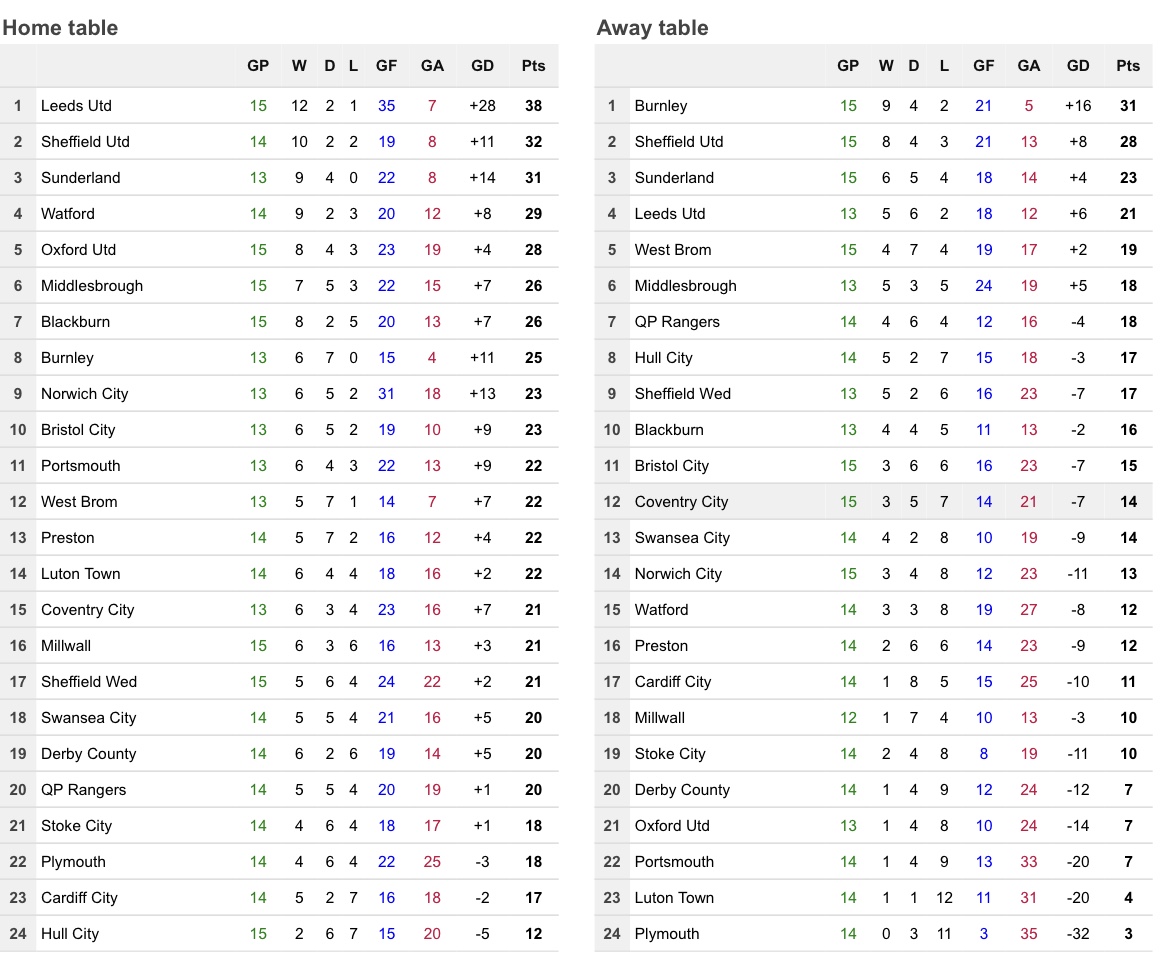Screen dimensions: 1164x978
Task: Select QP Rangers in the Away table
Action: [677, 322]
